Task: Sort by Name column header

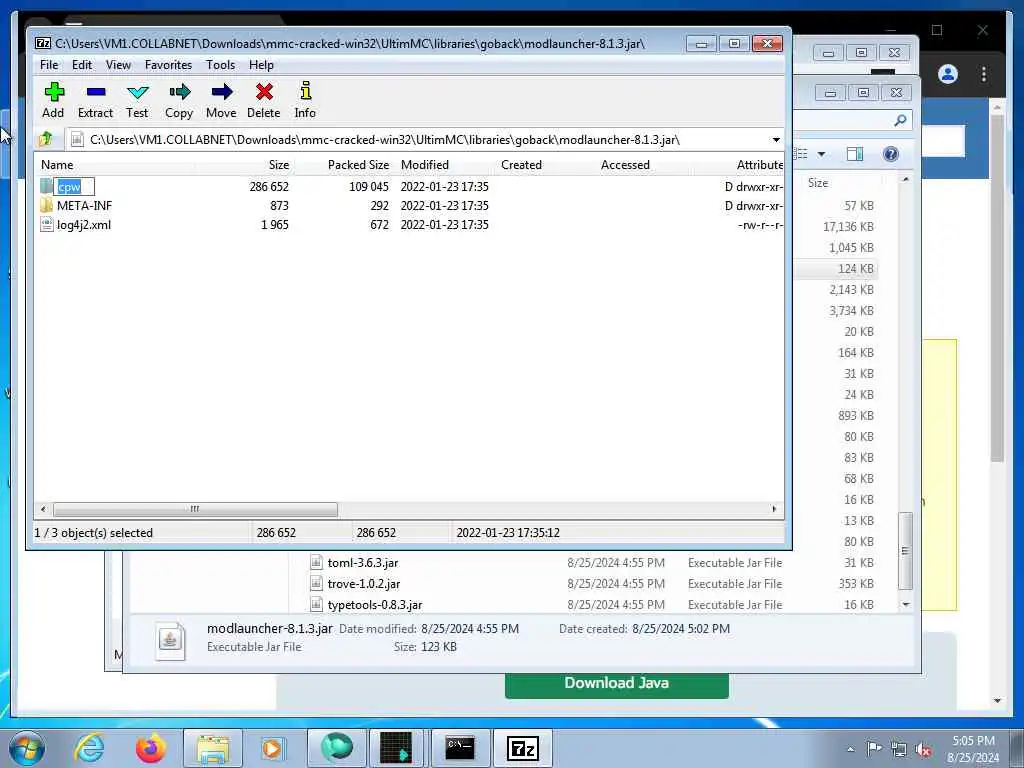Action: coord(116,165)
